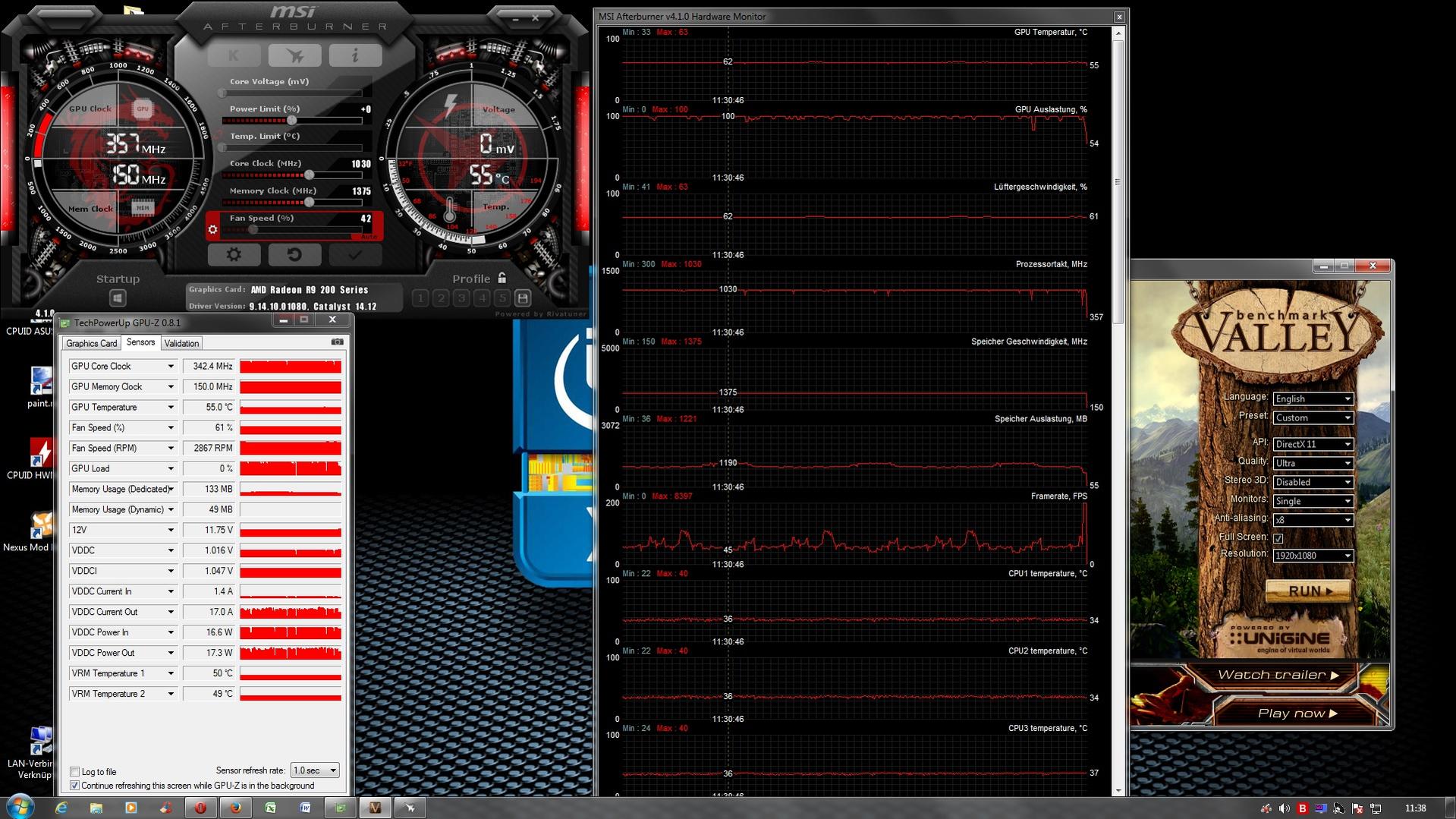
Task: Take GPU-Z screenshot with camera icon
Action: pos(338,342)
